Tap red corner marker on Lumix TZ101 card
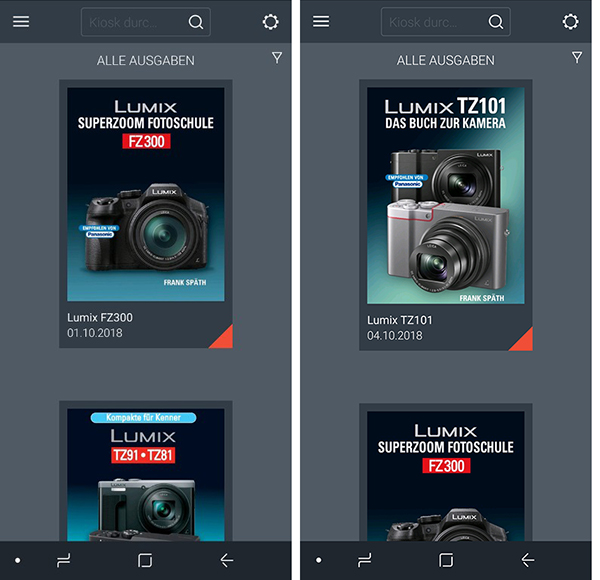The image size is (600, 580). click(524, 342)
